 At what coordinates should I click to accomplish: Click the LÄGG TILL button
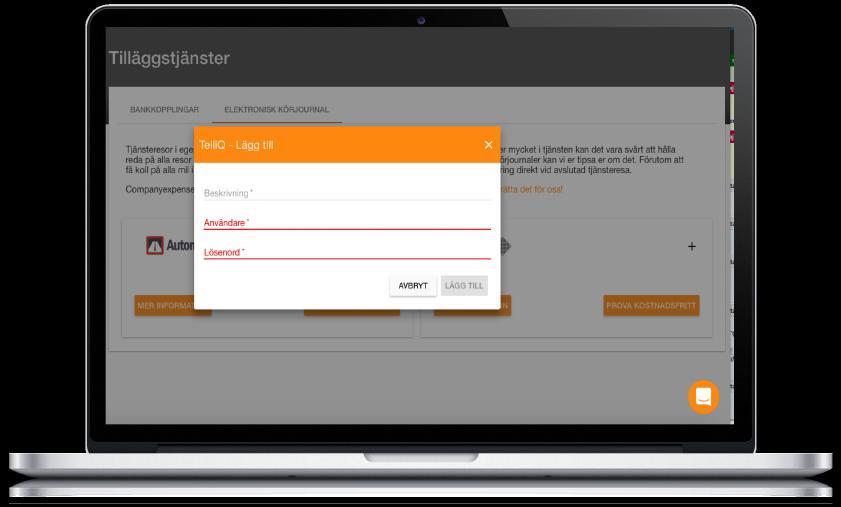[x=464, y=286]
